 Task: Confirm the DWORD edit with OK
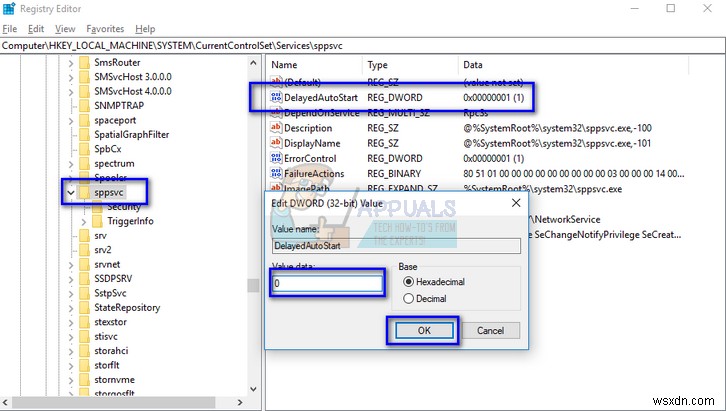click(x=424, y=330)
